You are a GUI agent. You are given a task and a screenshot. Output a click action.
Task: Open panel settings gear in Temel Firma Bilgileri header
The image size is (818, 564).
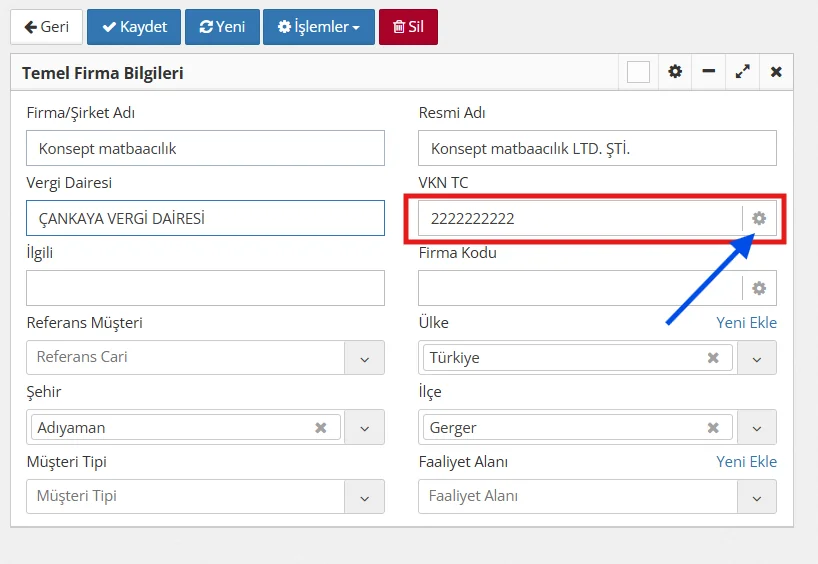coord(675,71)
